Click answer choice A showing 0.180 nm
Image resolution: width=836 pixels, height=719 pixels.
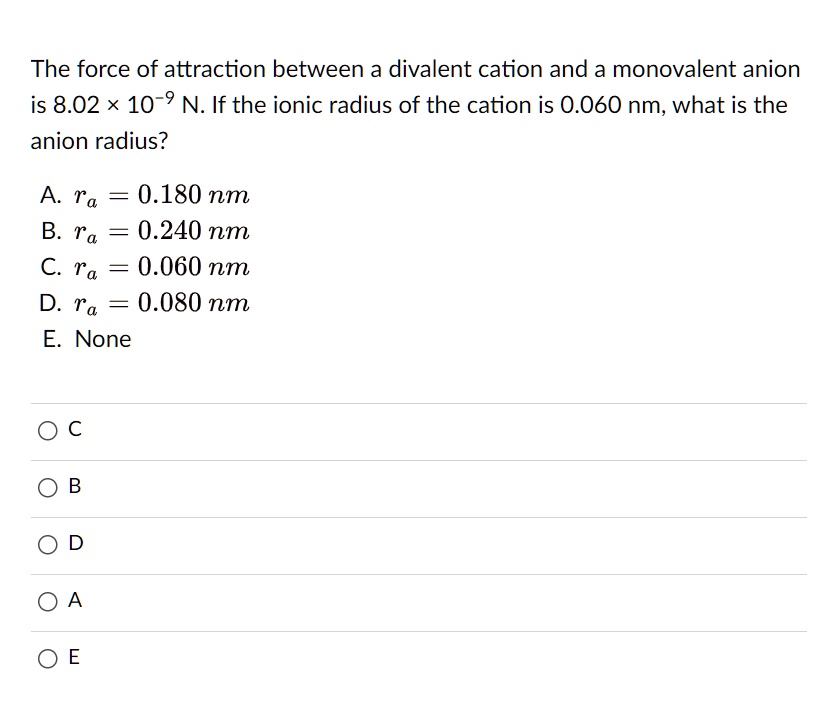pyautogui.click(x=145, y=196)
